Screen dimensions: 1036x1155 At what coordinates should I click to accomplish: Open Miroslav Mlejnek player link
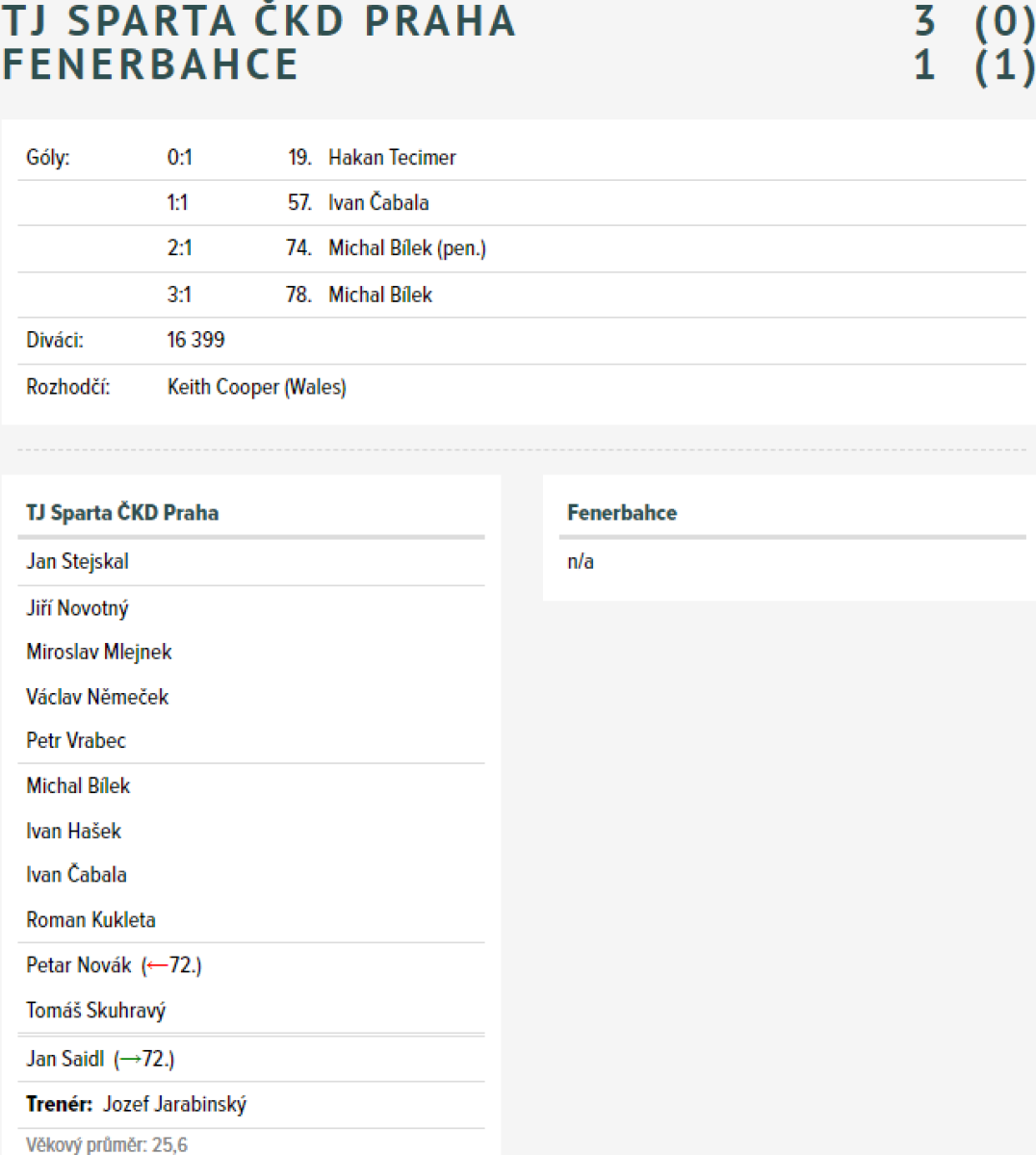99,652
